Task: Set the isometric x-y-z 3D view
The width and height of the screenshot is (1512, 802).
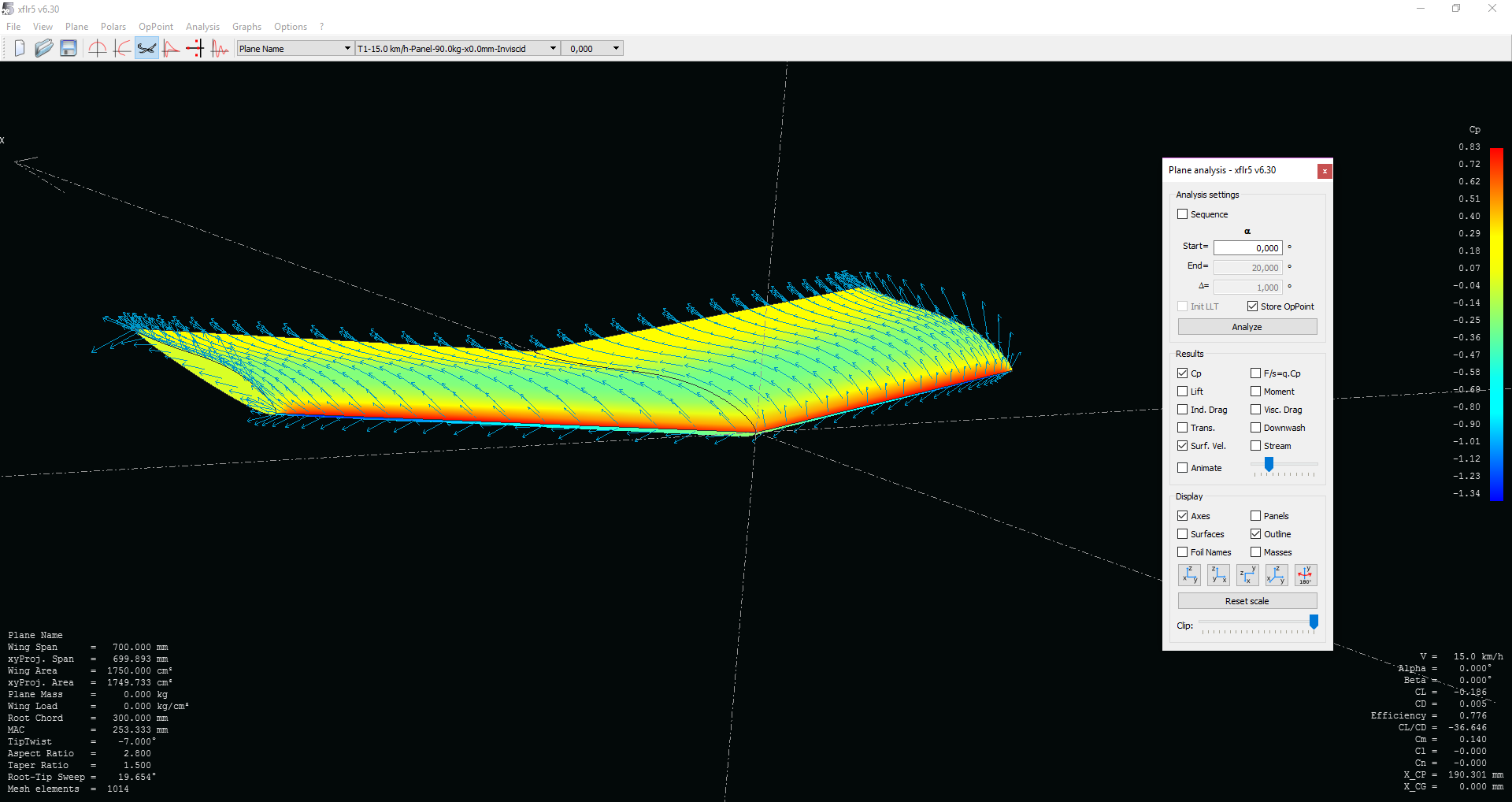Action: pyautogui.click(x=1276, y=576)
